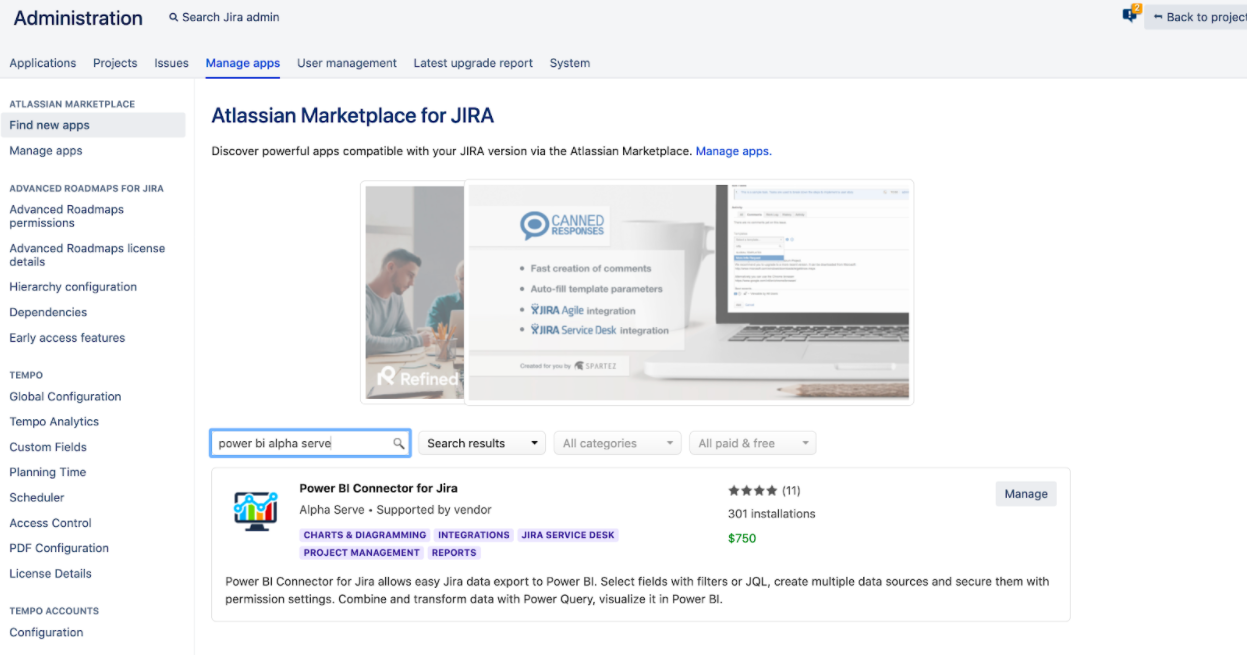Click the $750 price text
1248x658 pixels.
tap(742, 539)
